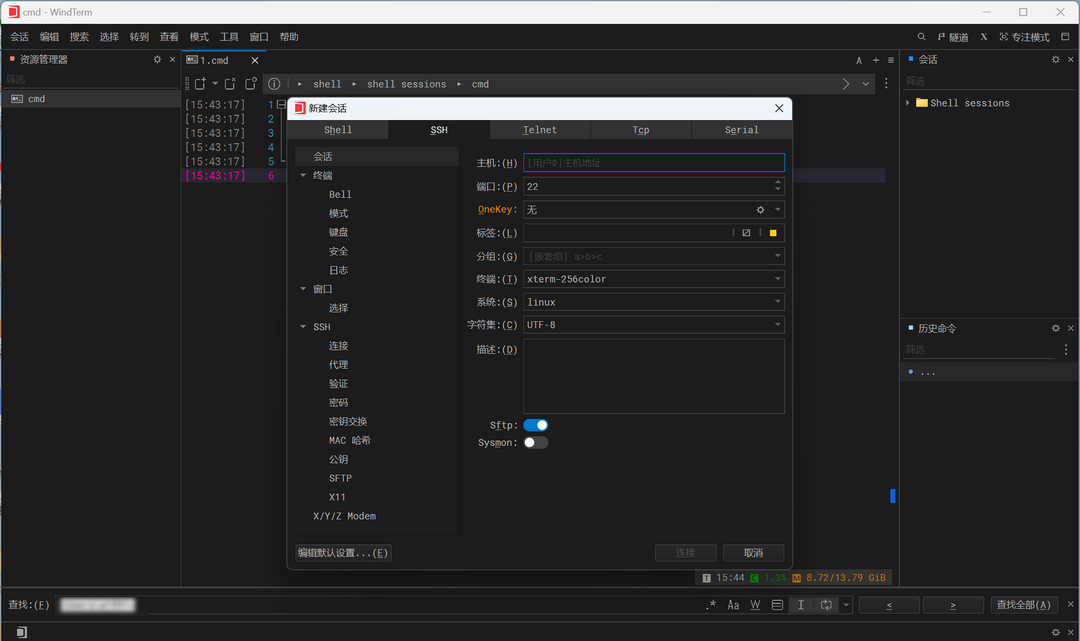Image resolution: width=1080 pixels, height=641 pixels.
Task: Click the 主机 host address input field
Action: pyautogui.click(x=653, y=163)
